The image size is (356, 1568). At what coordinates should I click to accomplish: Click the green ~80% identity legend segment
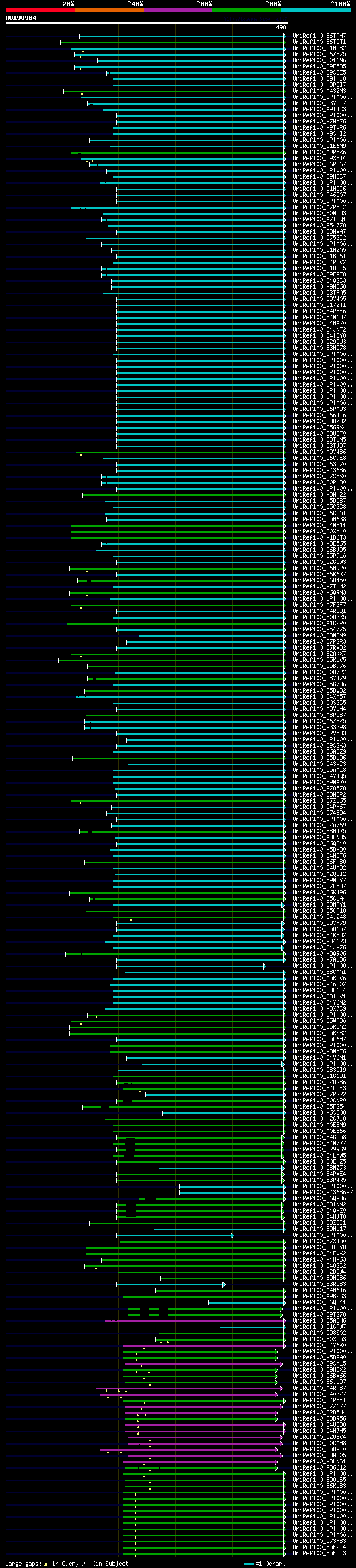(x=247, y=10)
